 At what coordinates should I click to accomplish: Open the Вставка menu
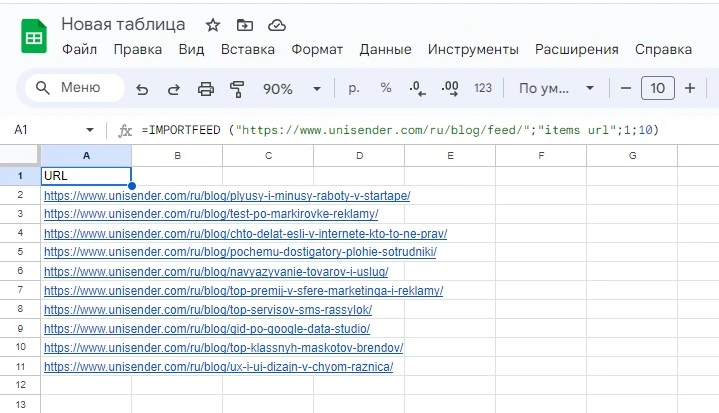pyautogui.click(x=248, y=50)
